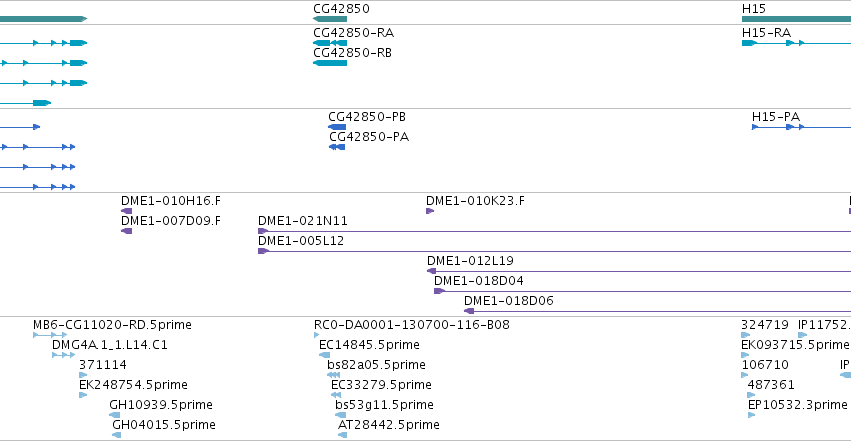
Task: Click the H15 gene feature bar
Action: tap(796, 19)
